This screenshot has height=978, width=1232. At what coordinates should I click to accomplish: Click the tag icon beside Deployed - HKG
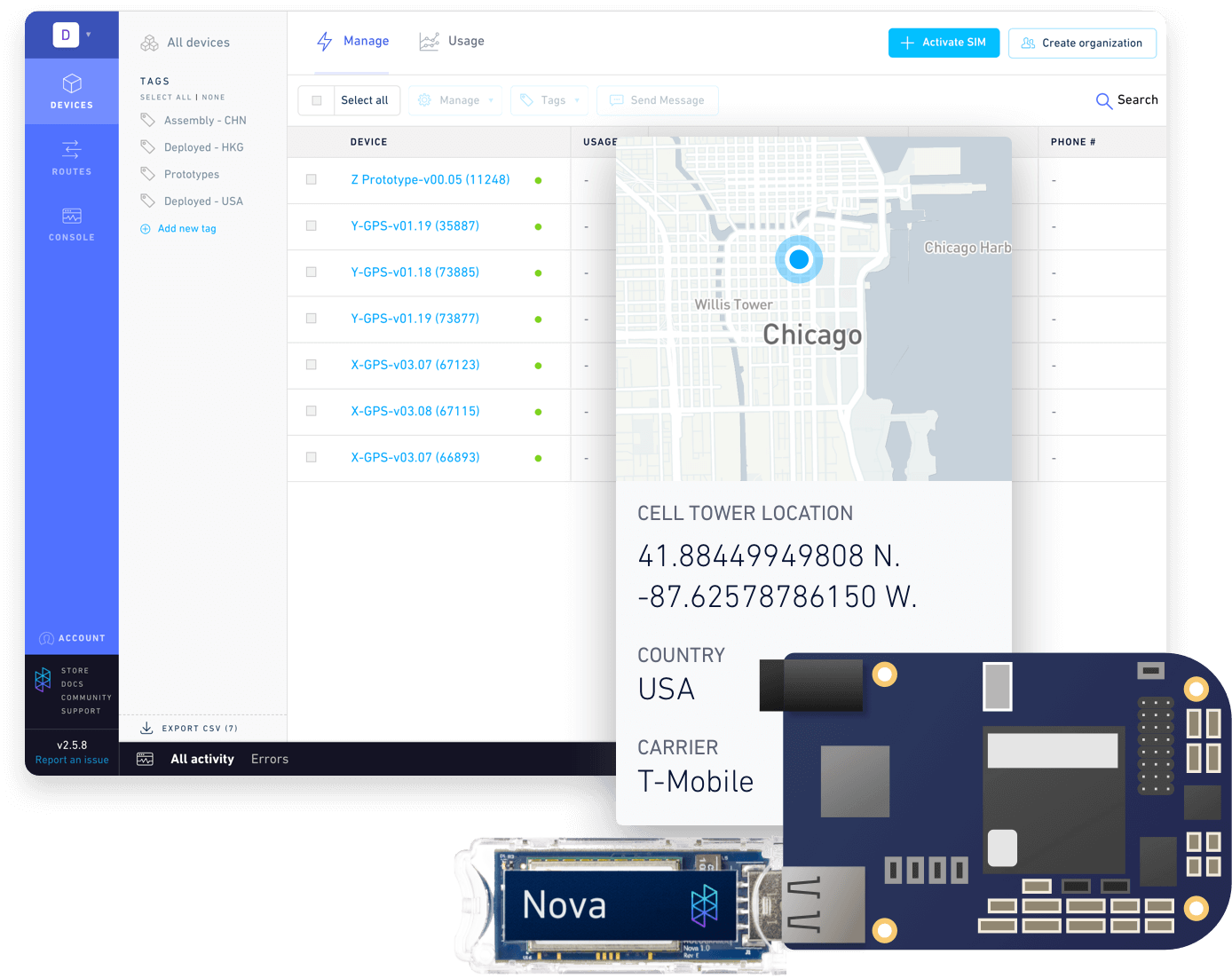point(147,147)
